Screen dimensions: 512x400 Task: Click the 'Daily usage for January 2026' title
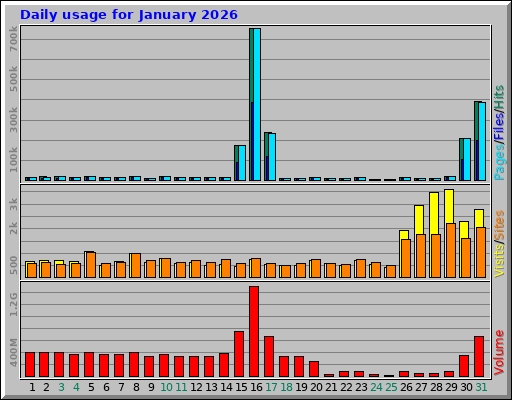point(129,15)
